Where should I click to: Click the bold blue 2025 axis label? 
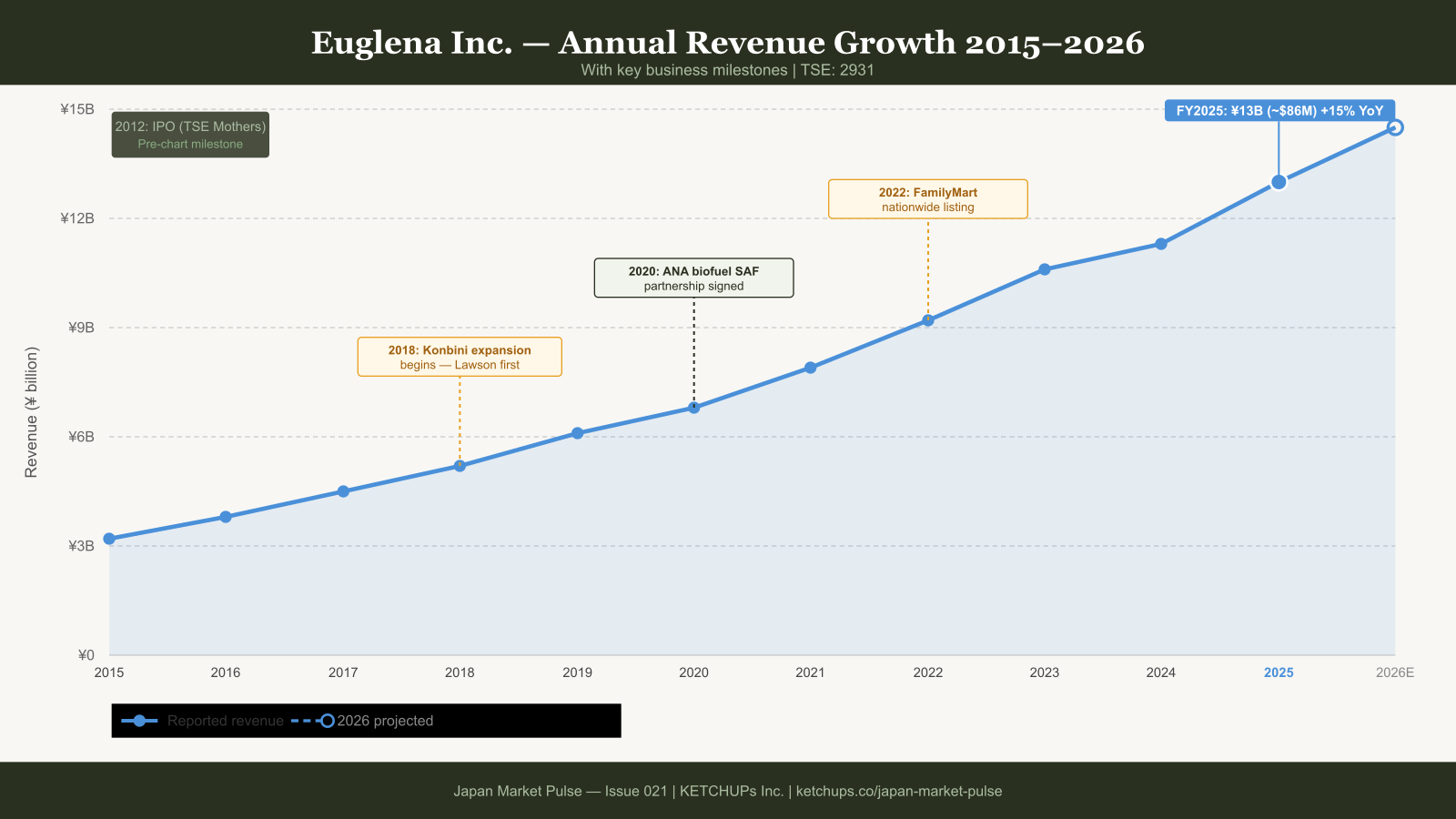(x=1279, y=672)
